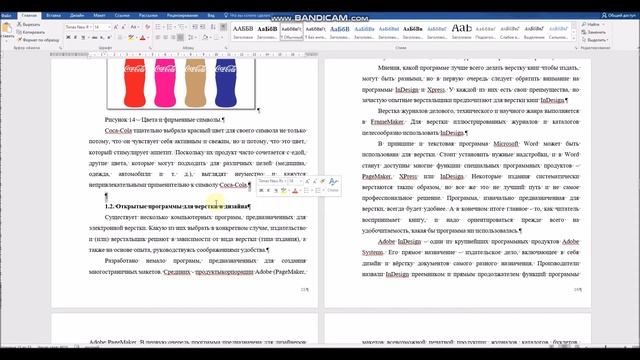Click the Общий доступ (Share) button
Image resolution: width=640 pixels, height=360 pixels.
(619, 16)
